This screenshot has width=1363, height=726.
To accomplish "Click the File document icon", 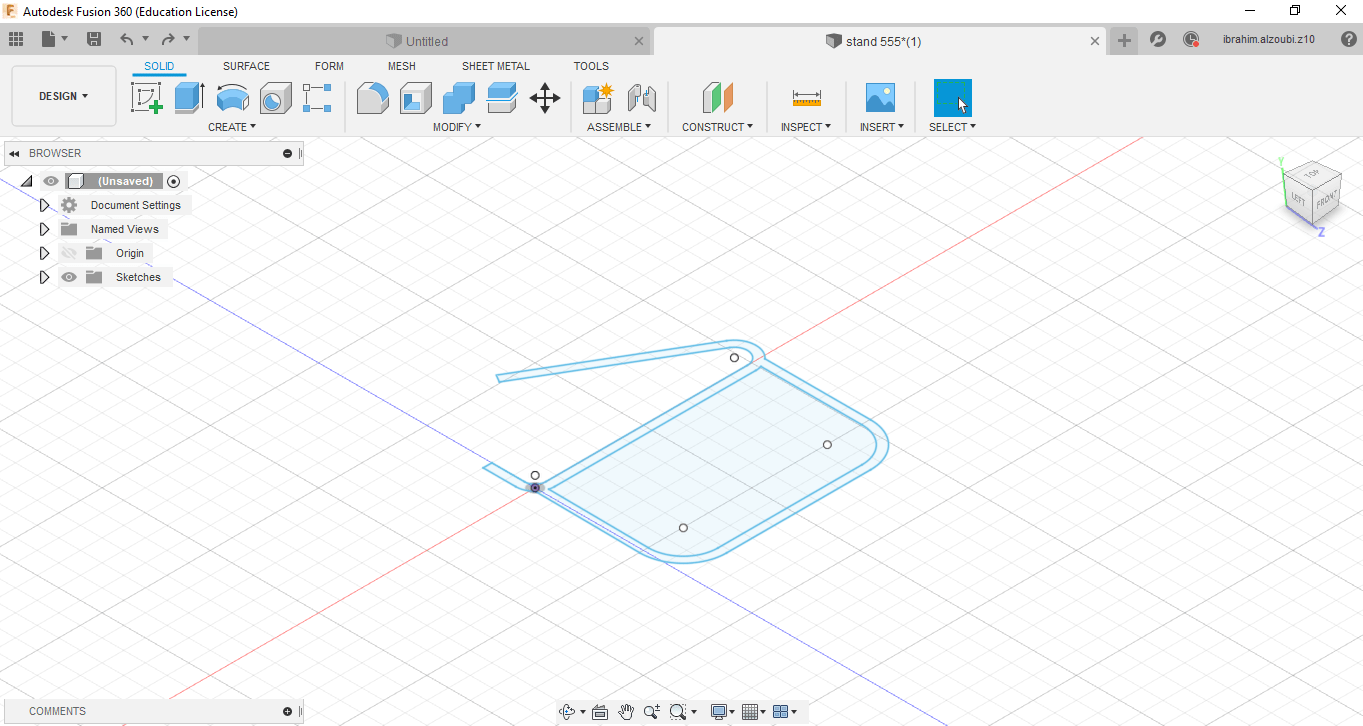I will [48, 39].
